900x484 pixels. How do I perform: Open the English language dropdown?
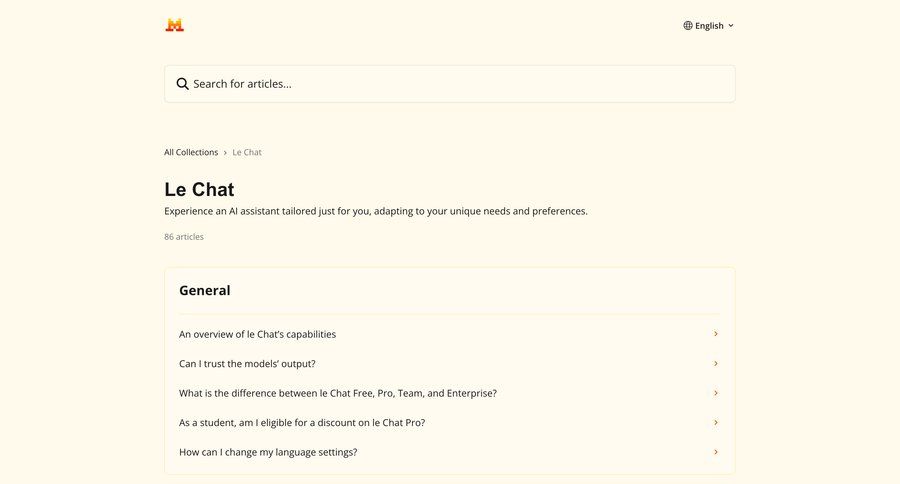point(709,26)
